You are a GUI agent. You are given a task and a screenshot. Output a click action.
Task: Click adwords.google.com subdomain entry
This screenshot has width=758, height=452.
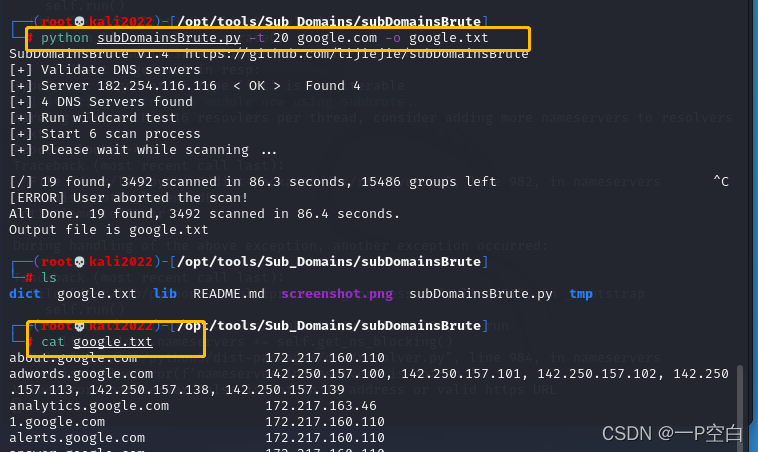81,374
